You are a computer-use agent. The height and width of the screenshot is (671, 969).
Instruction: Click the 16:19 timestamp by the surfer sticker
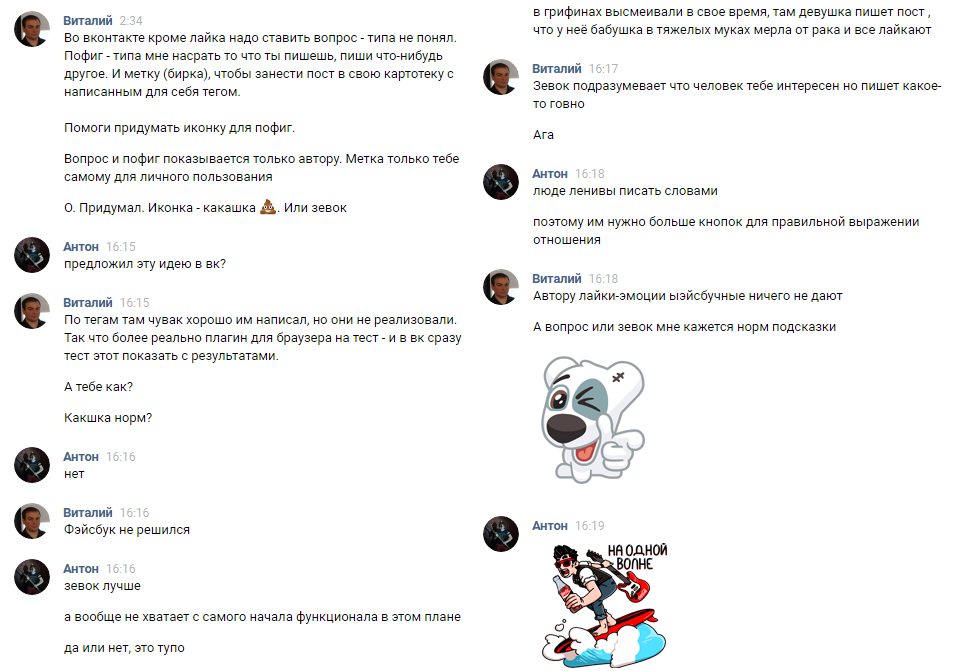point(590,525)
